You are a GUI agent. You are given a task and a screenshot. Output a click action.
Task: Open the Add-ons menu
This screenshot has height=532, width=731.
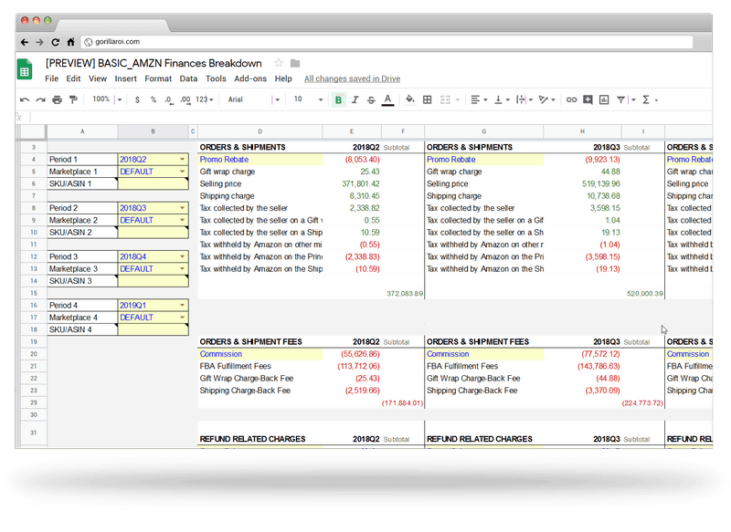(x=250, y=79)
